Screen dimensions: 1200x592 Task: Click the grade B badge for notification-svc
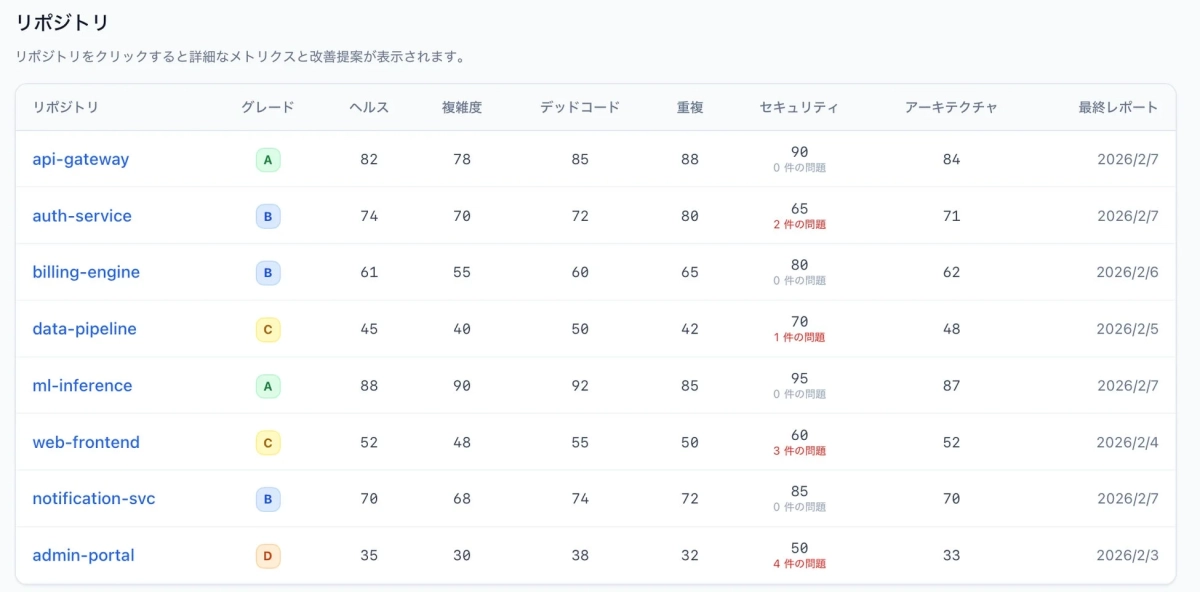click(267, 499)
